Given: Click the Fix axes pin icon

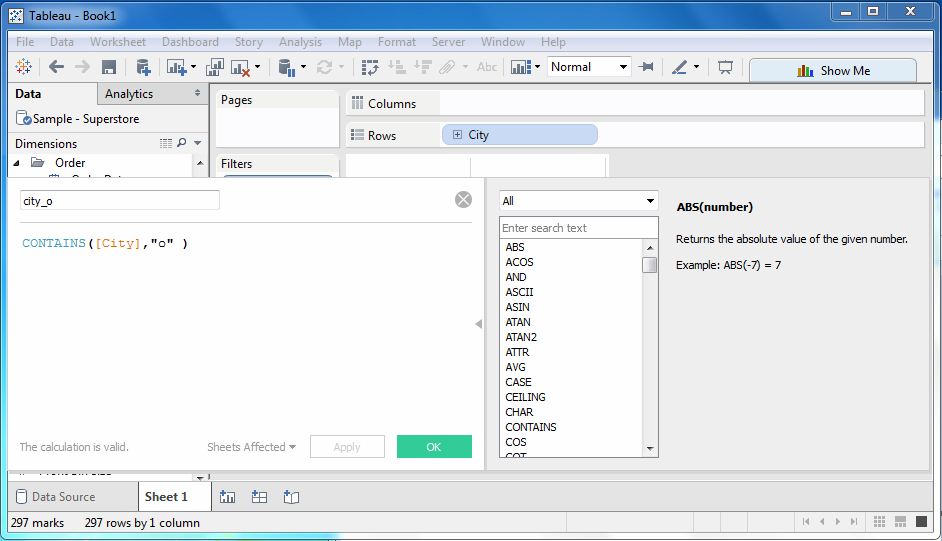Looking at the screenshot, I should (x=647, y=68).
